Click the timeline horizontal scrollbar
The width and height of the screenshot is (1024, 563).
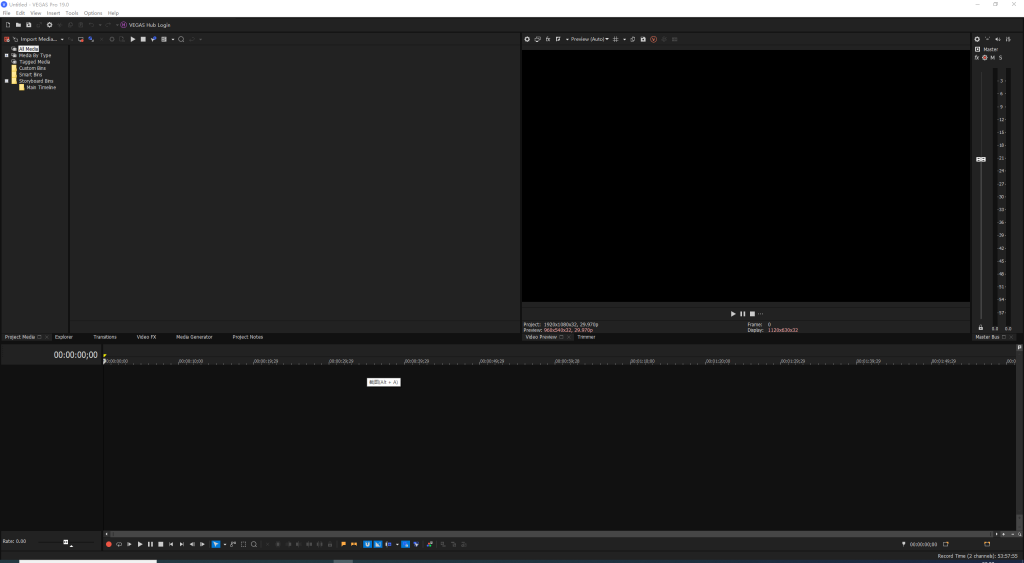(x=552, y=534)
